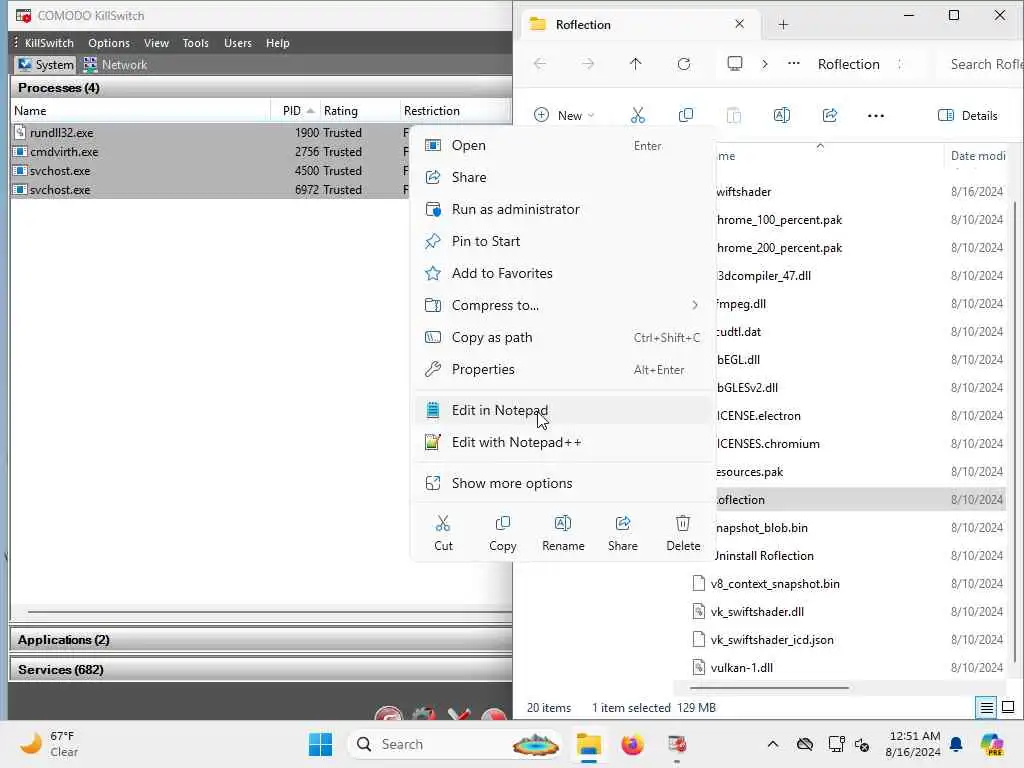Click the Explorer search box
This screenshot has height=768, width=1024.
pyautogui.click(x=982, y=64)
